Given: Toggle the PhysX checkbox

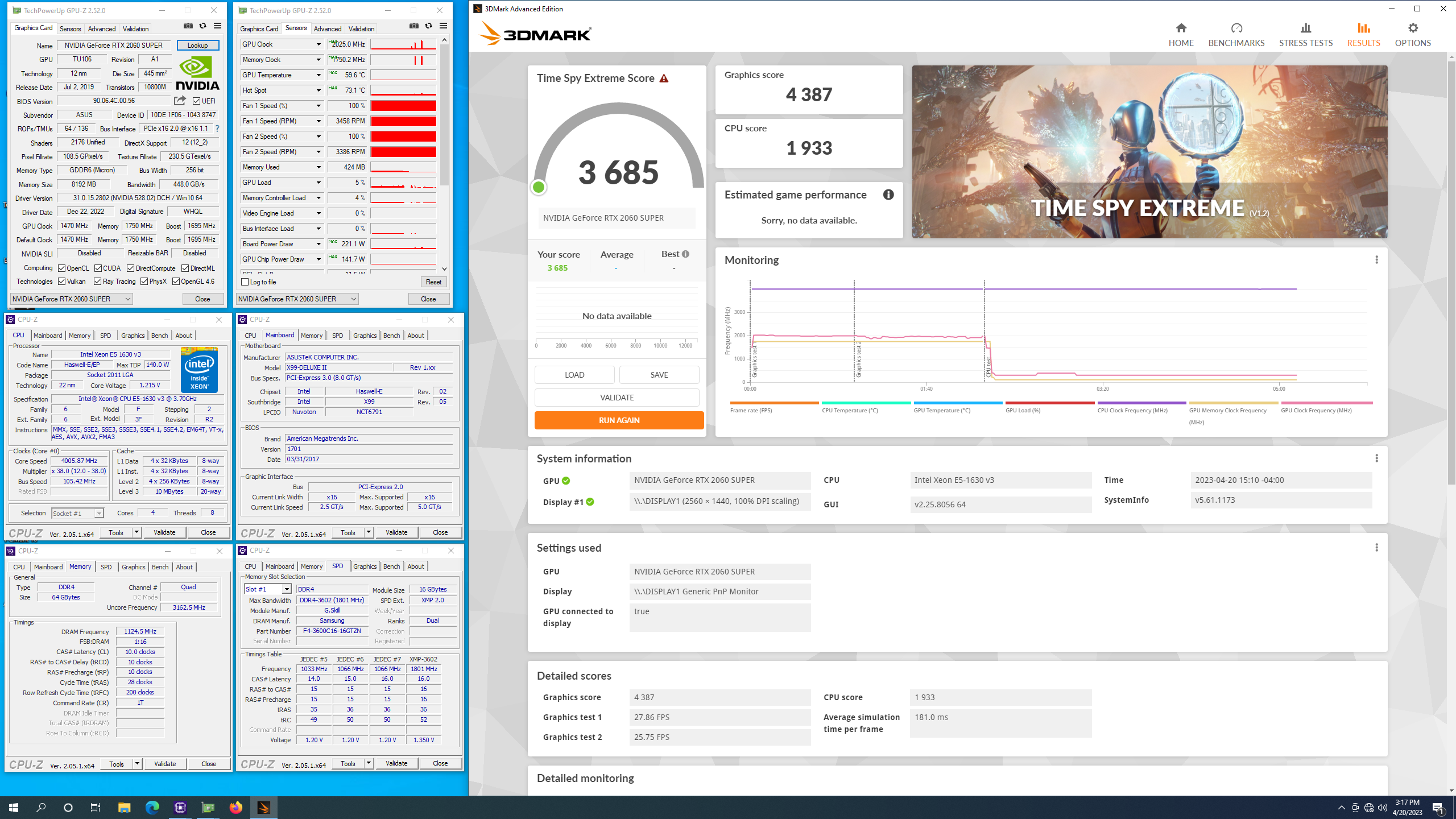Looking at the screenshot, I should [x=144, y=282].
